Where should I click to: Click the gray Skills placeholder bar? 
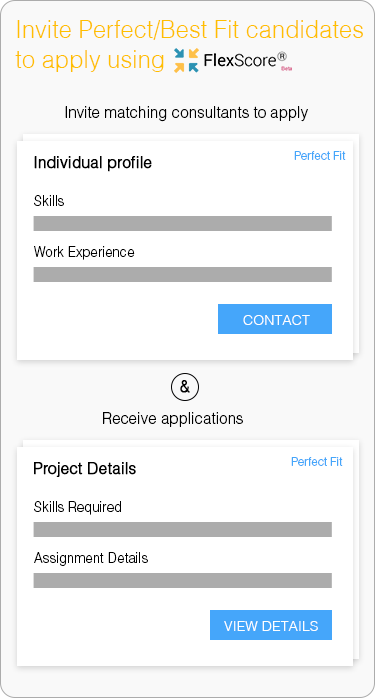point(183,223)
